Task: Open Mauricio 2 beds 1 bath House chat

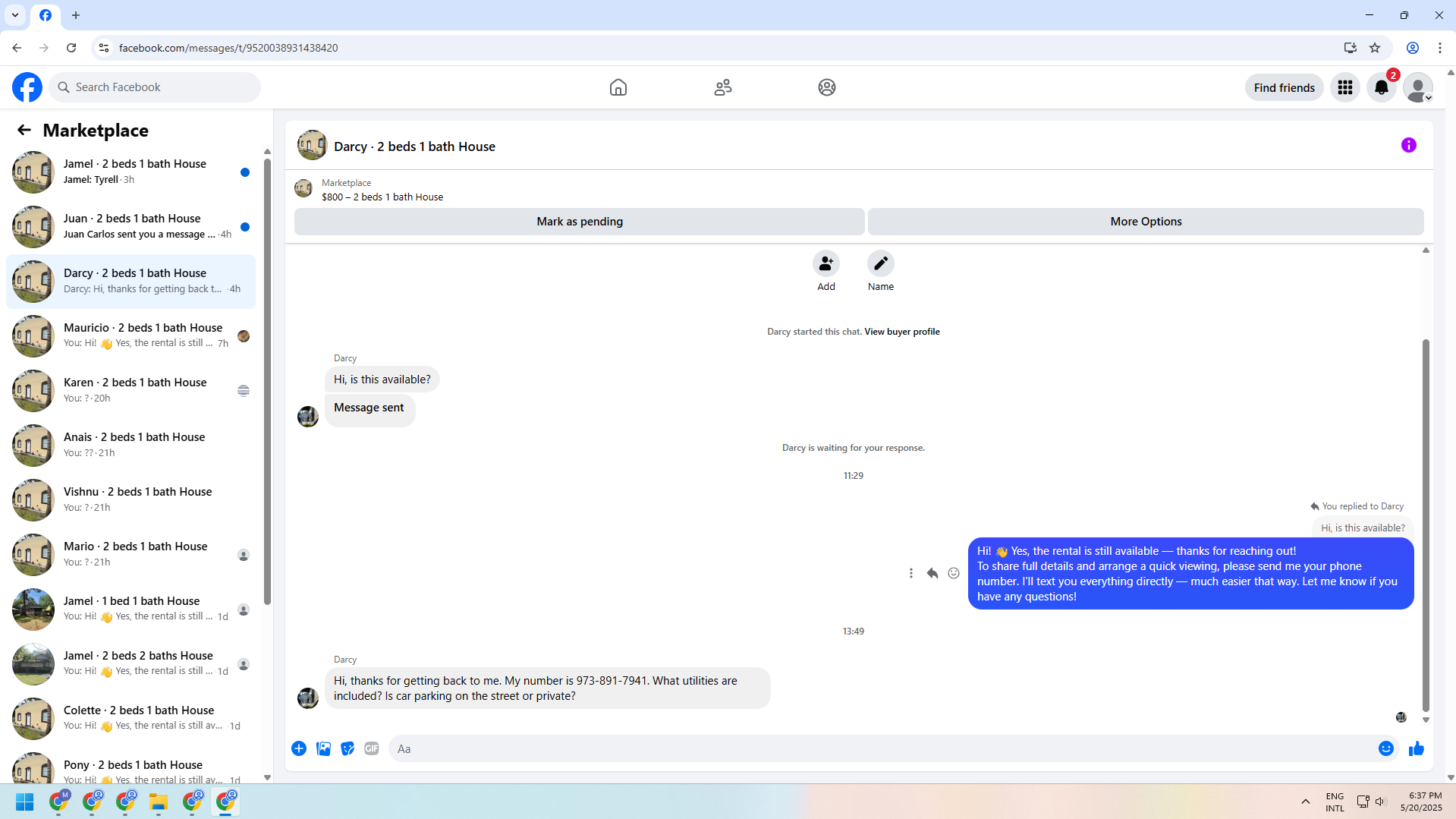Action: pyautogui.click(x=131, y=336)
